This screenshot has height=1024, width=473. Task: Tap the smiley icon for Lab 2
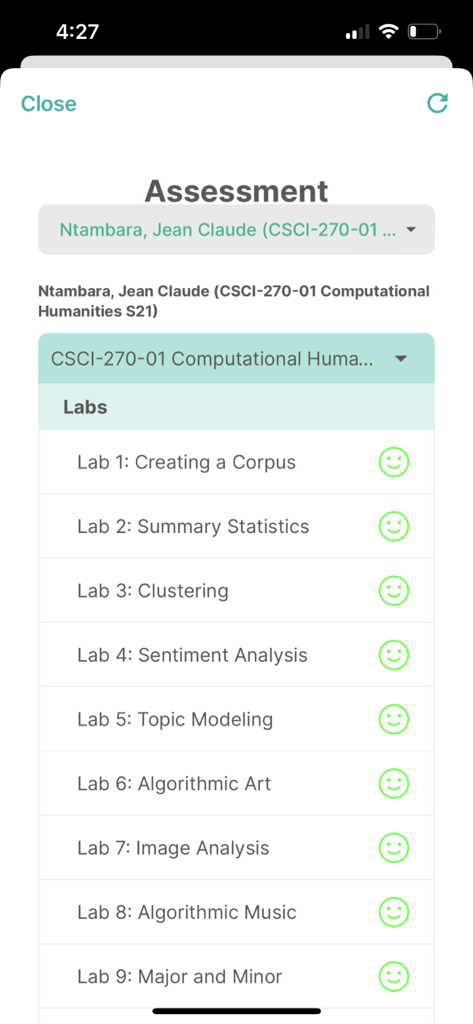click(394, 526)
